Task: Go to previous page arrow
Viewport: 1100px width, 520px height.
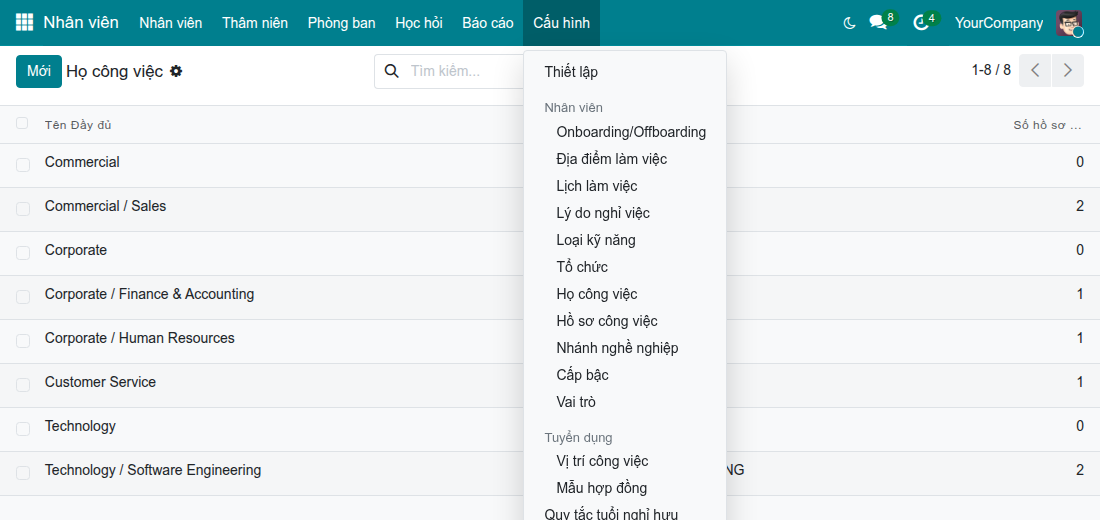Action: click(1035, 70)
